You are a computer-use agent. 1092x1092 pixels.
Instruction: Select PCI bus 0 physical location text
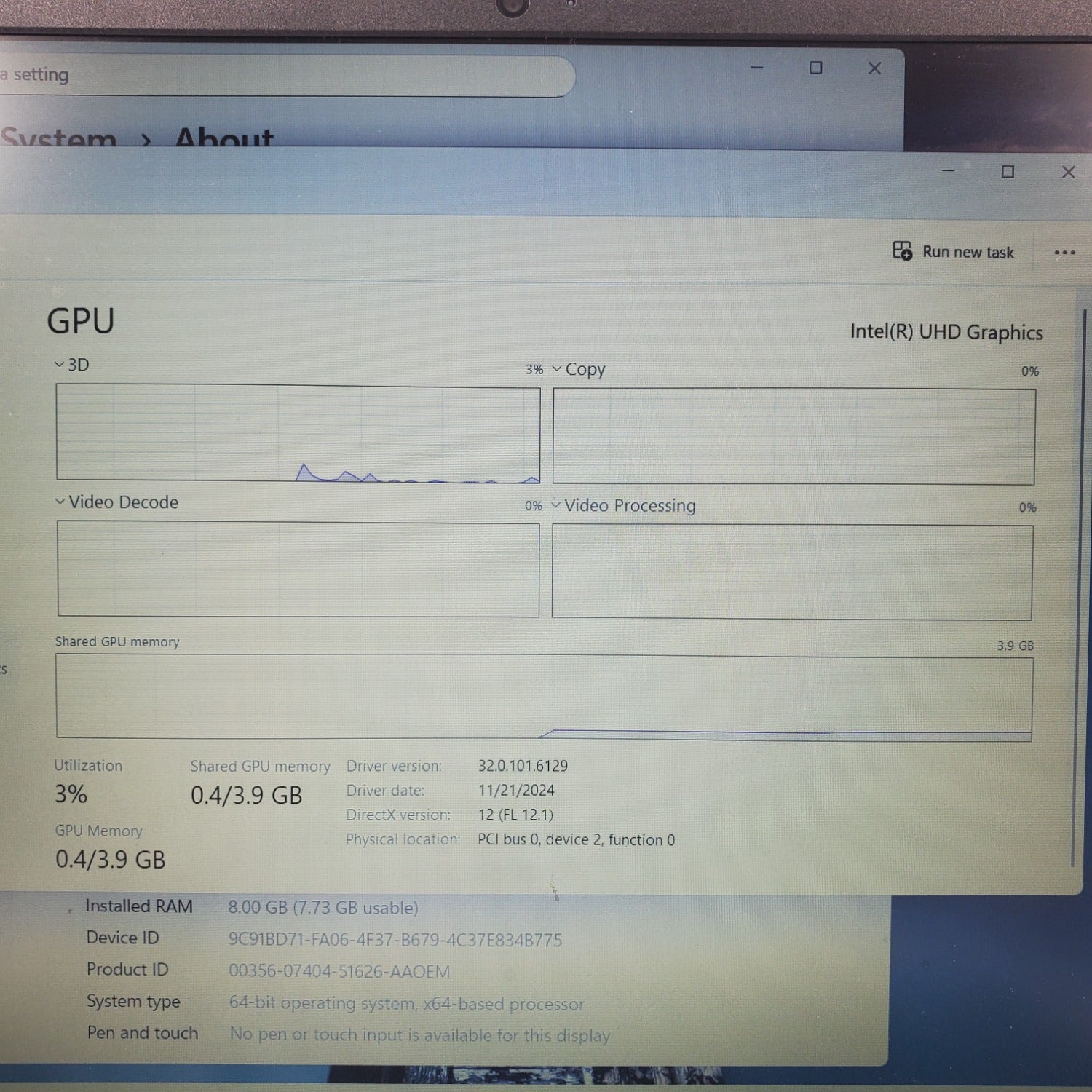click(x=576, y=839)
